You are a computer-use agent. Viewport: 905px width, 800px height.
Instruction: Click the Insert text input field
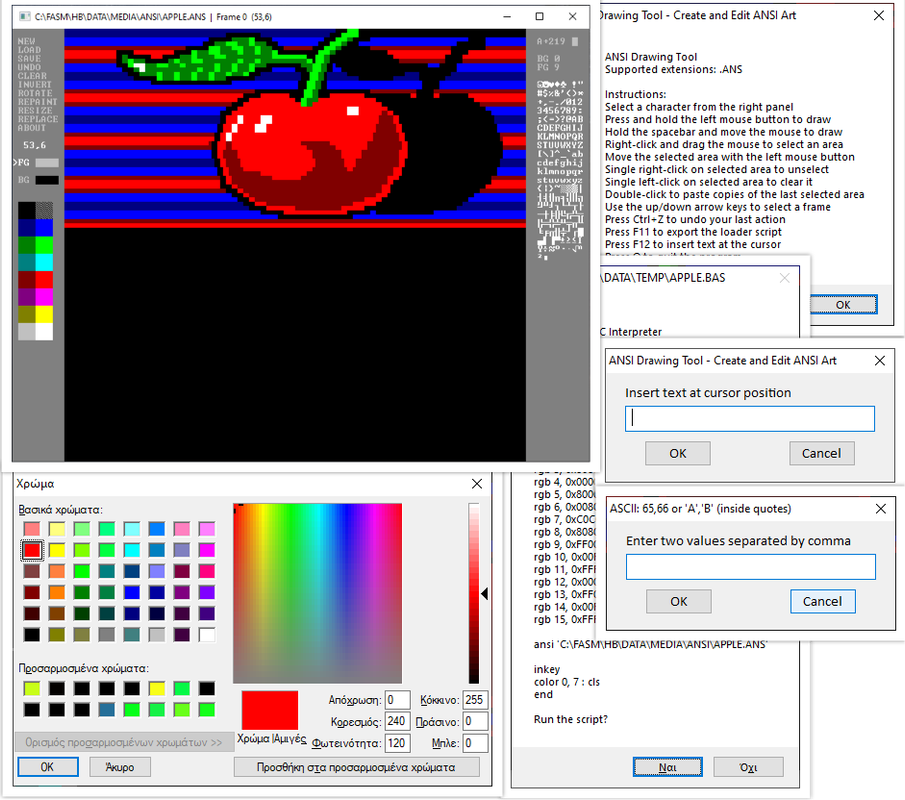(752, 418)
